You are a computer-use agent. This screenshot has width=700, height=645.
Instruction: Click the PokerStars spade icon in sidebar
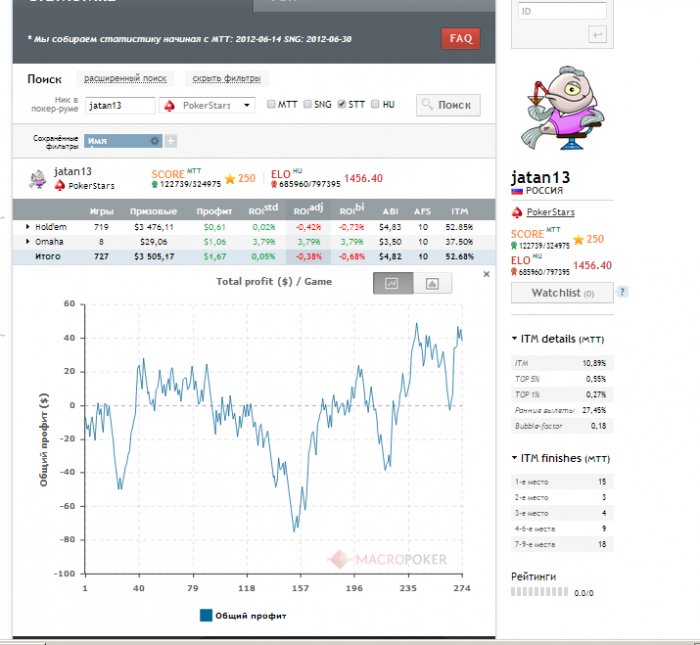[517, 212]
